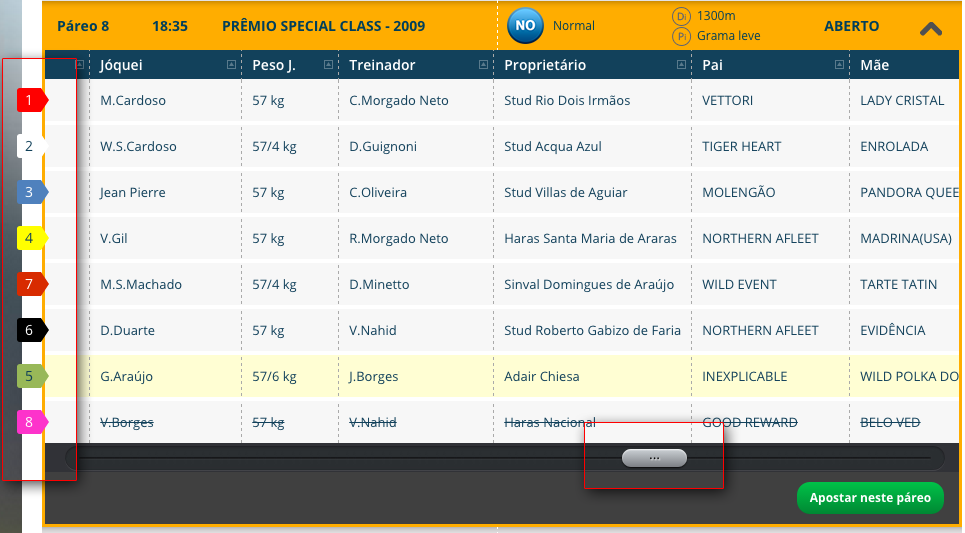Sort by Peso J. column arrow
965x533 pixels.
(329, 65)
